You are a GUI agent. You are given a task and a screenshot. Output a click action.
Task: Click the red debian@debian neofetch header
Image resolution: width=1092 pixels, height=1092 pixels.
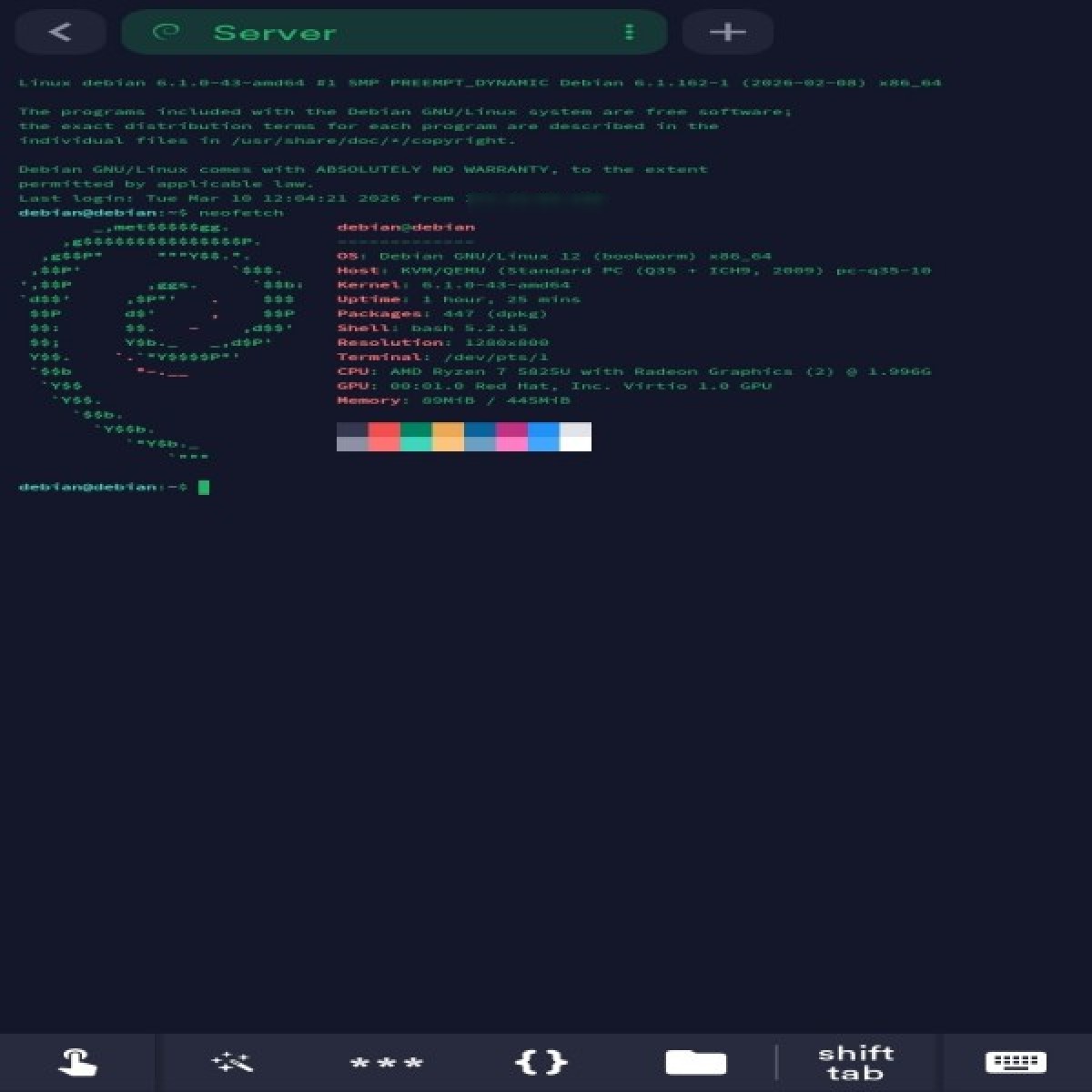coord(406,227)
